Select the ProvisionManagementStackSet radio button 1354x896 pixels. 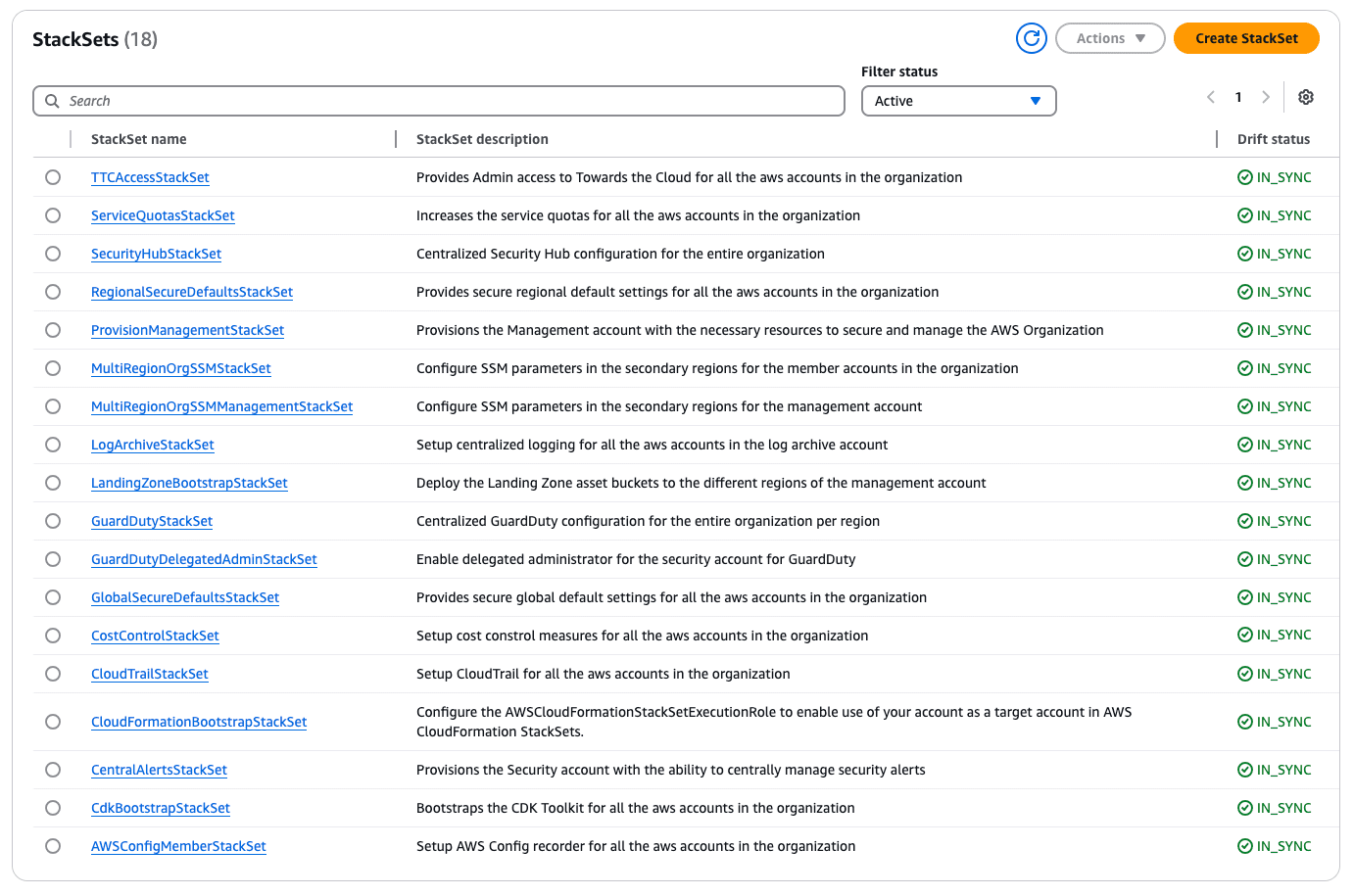(53, 330)
